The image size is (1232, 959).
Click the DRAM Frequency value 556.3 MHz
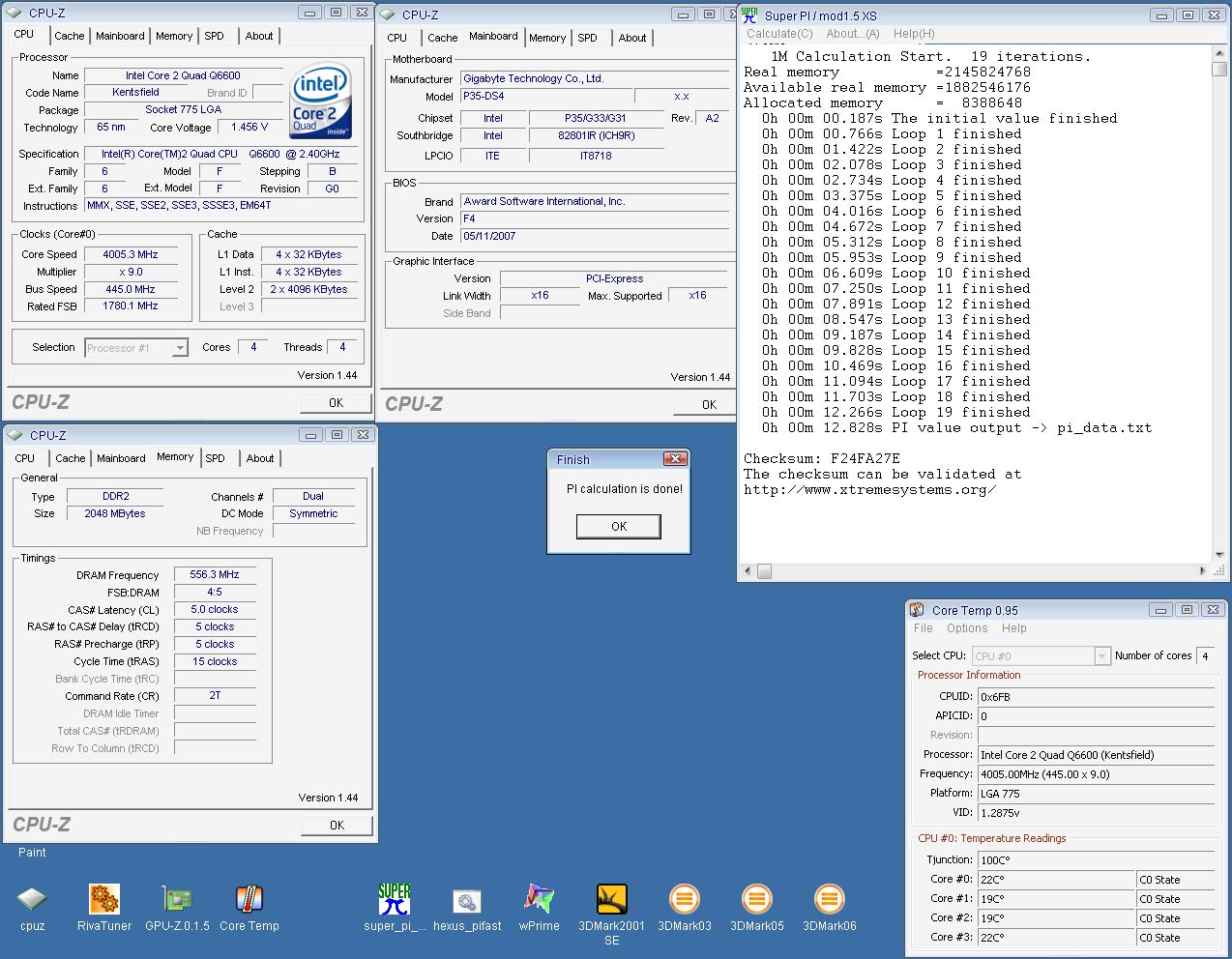click(215, 574)
